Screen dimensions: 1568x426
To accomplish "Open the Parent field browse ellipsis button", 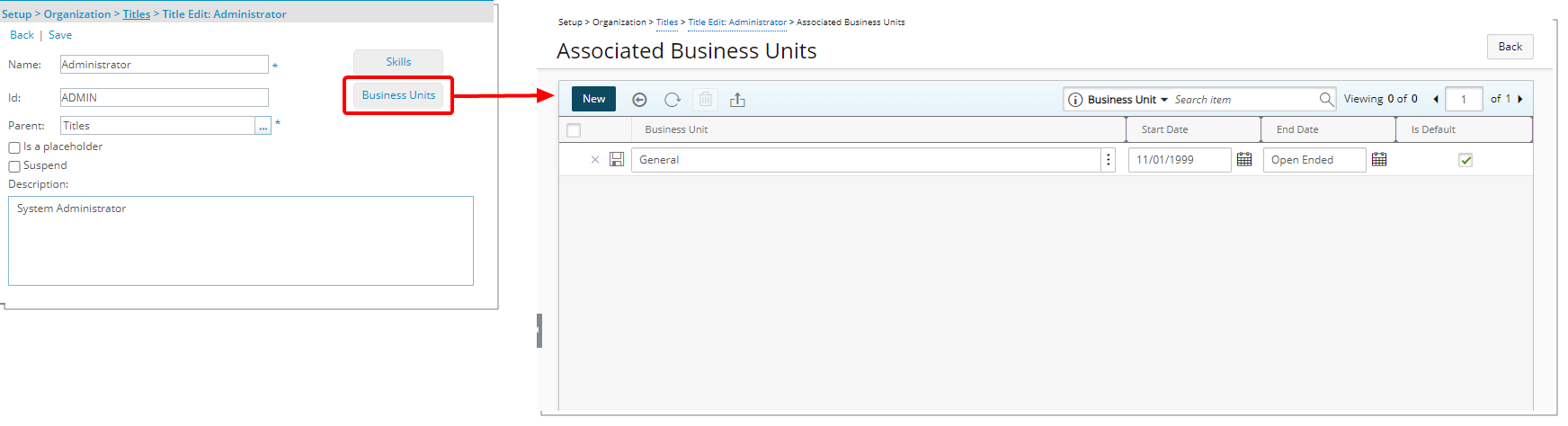I will [x=263, y=127].
